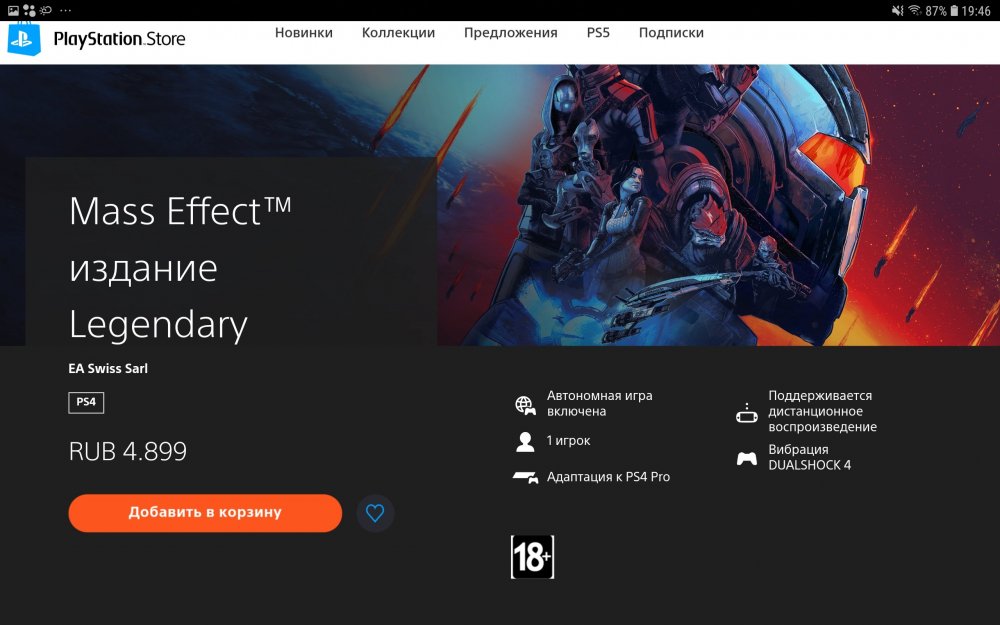Open the Новинки menu
Image resolution: width=1000 pixels, height=625 pixels.
304,33
